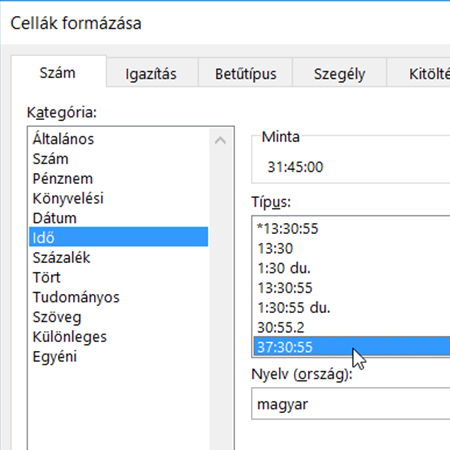Click category list scroll up arrow

(220, 140)
